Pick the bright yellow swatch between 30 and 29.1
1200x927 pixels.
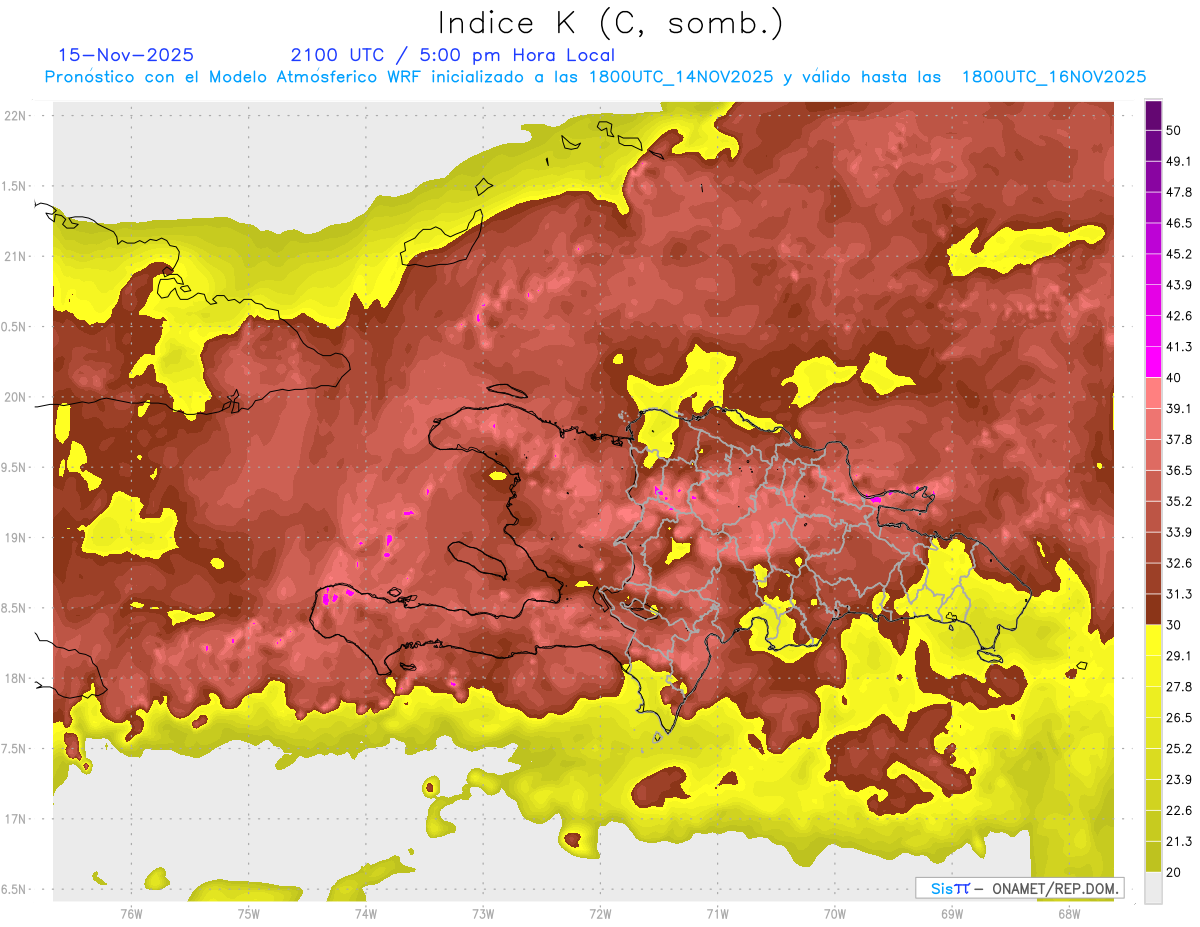[x=1153, y=640]
